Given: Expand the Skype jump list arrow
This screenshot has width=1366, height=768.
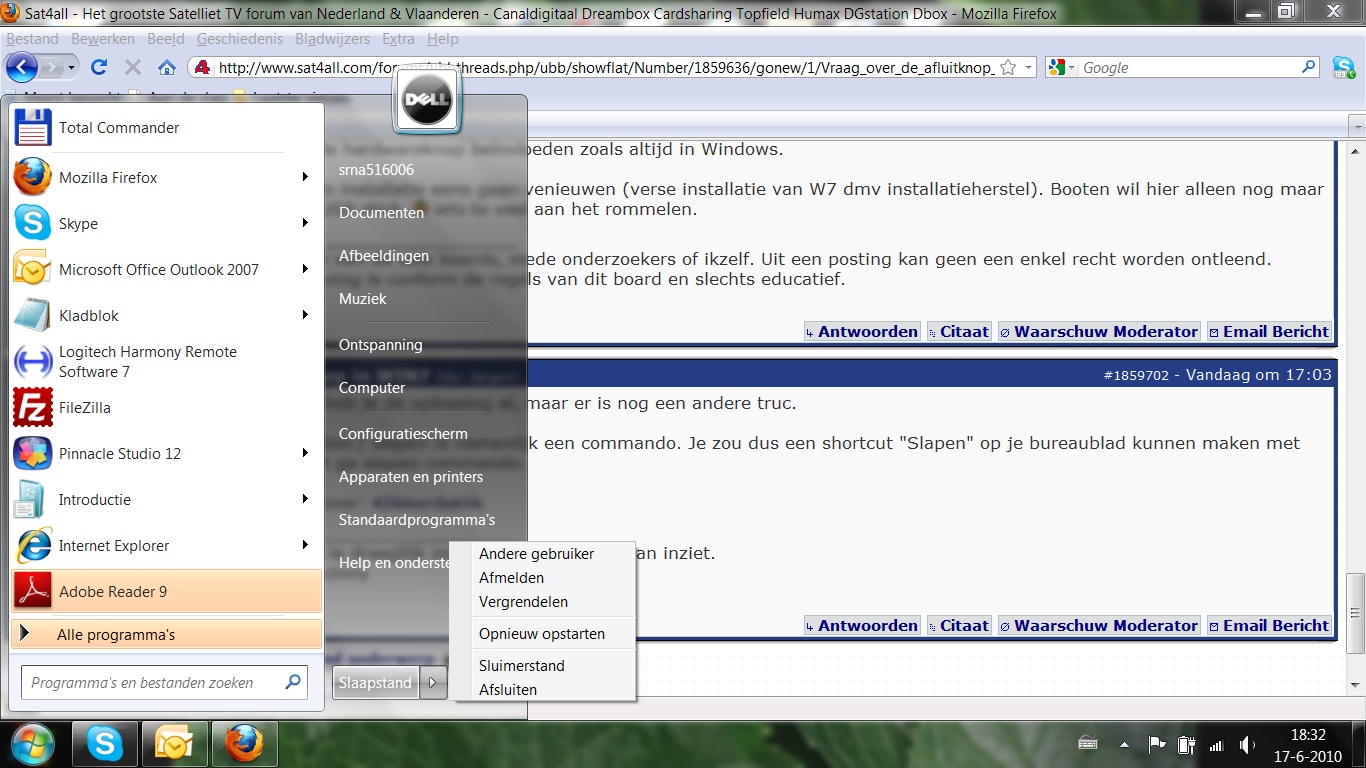Looking at the screenshot, I should click(305, 224).
